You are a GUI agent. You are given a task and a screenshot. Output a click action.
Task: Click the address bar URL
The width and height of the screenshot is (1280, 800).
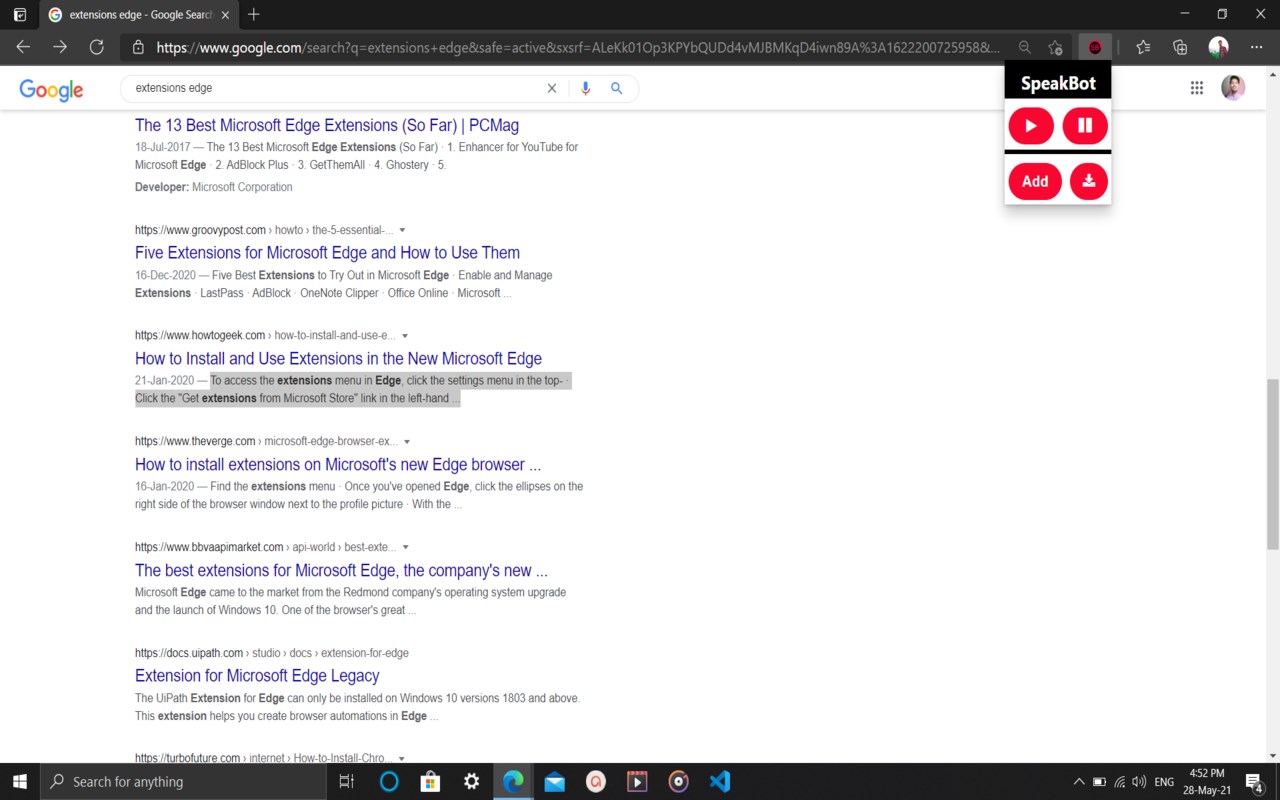pyautogui.click(x=578, y=47)
